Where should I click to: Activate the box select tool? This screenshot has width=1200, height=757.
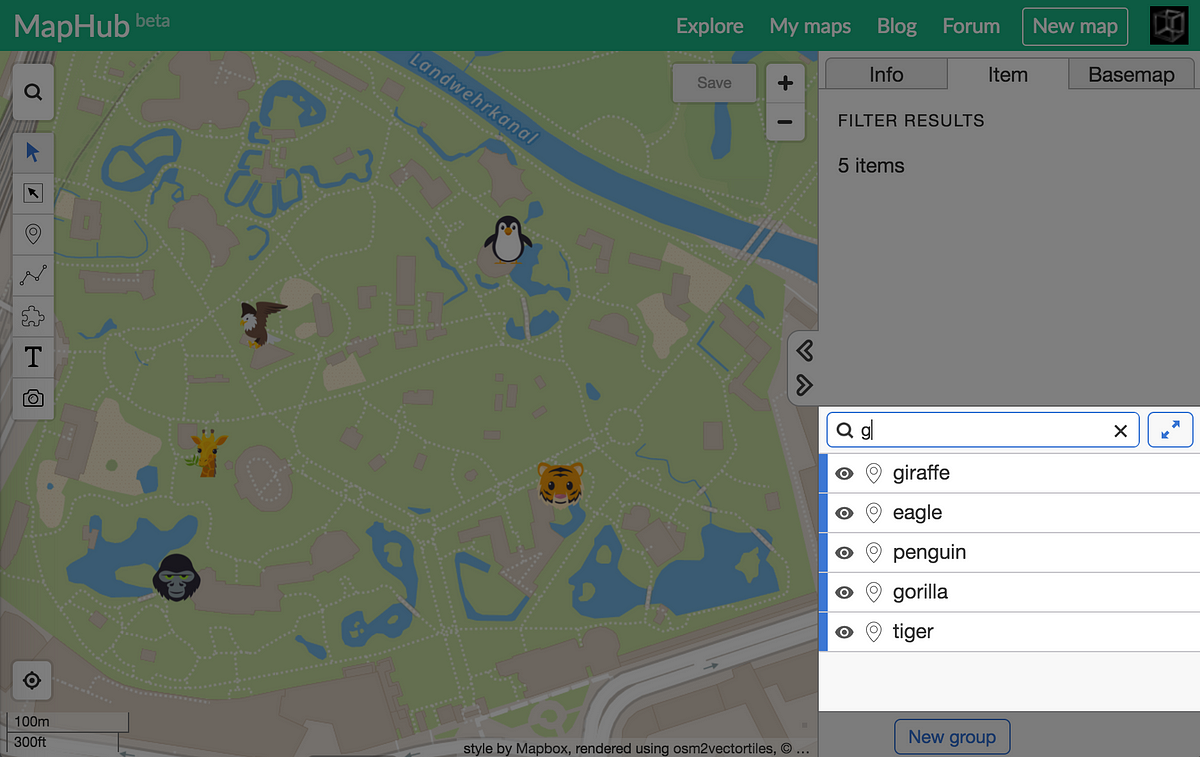pos(32,193)
